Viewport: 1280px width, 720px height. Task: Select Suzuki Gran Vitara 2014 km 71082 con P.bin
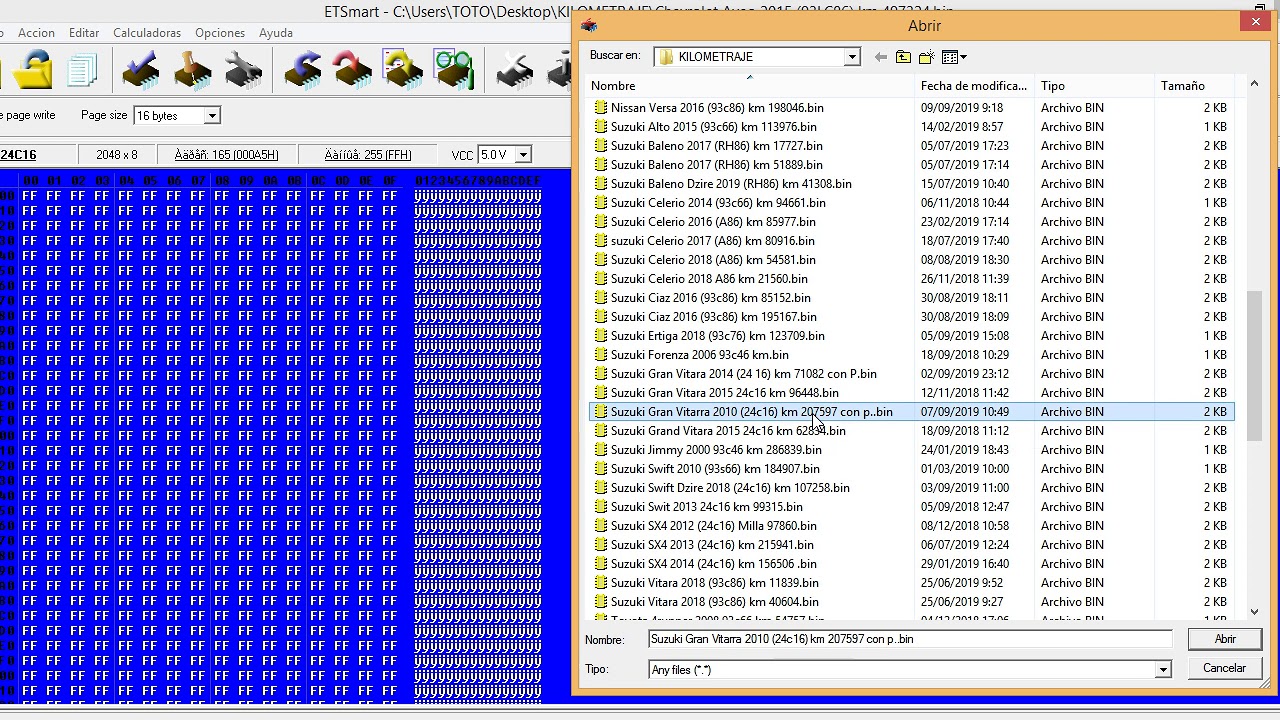pos(743,373)
